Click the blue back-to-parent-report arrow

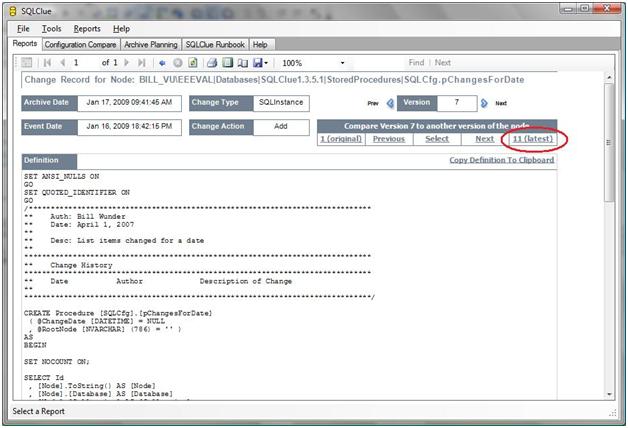click(x=162, y=63)
